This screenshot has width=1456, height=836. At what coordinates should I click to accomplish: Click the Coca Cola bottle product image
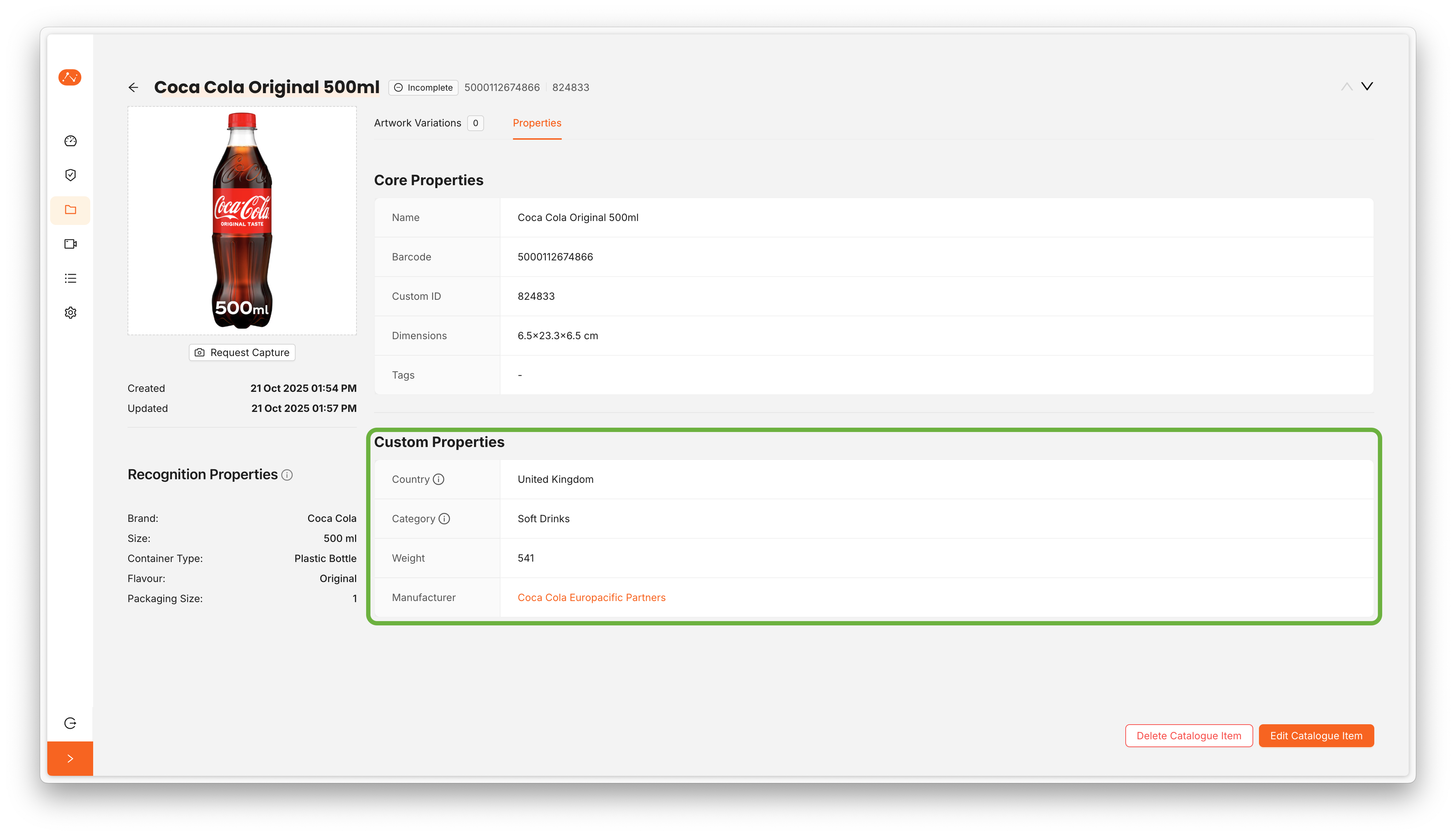point(242,221)
